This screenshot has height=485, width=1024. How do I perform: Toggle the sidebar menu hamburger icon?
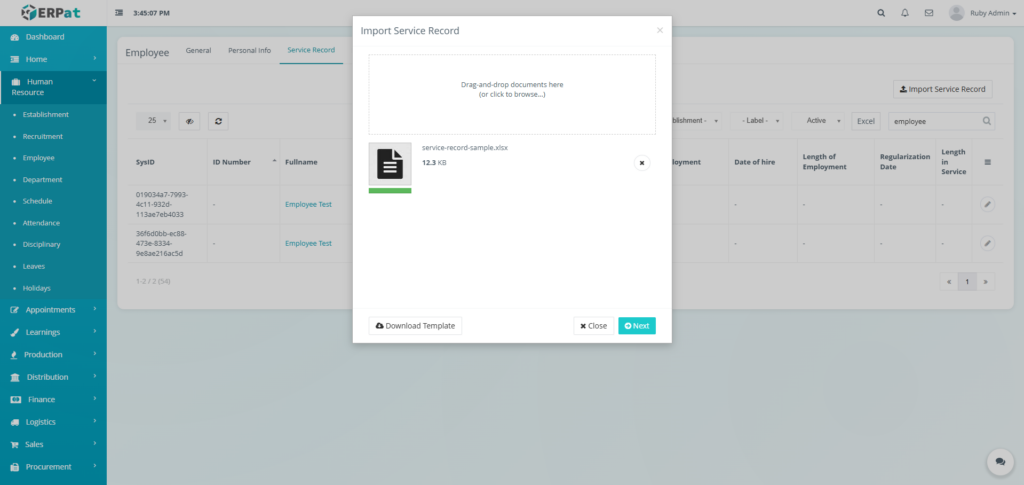click(119, 13)
